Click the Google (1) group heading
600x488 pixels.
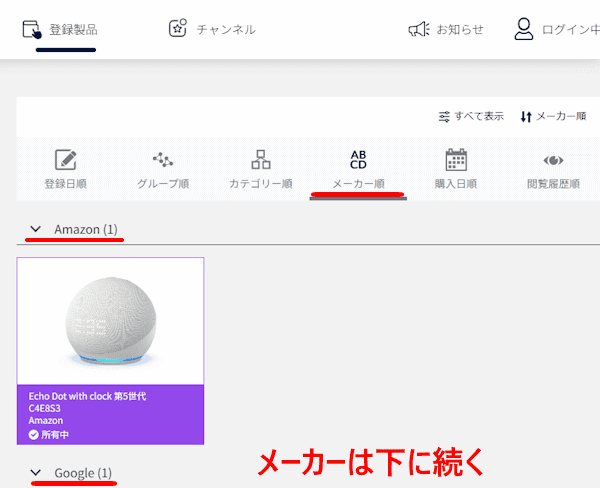coord(83,473)
